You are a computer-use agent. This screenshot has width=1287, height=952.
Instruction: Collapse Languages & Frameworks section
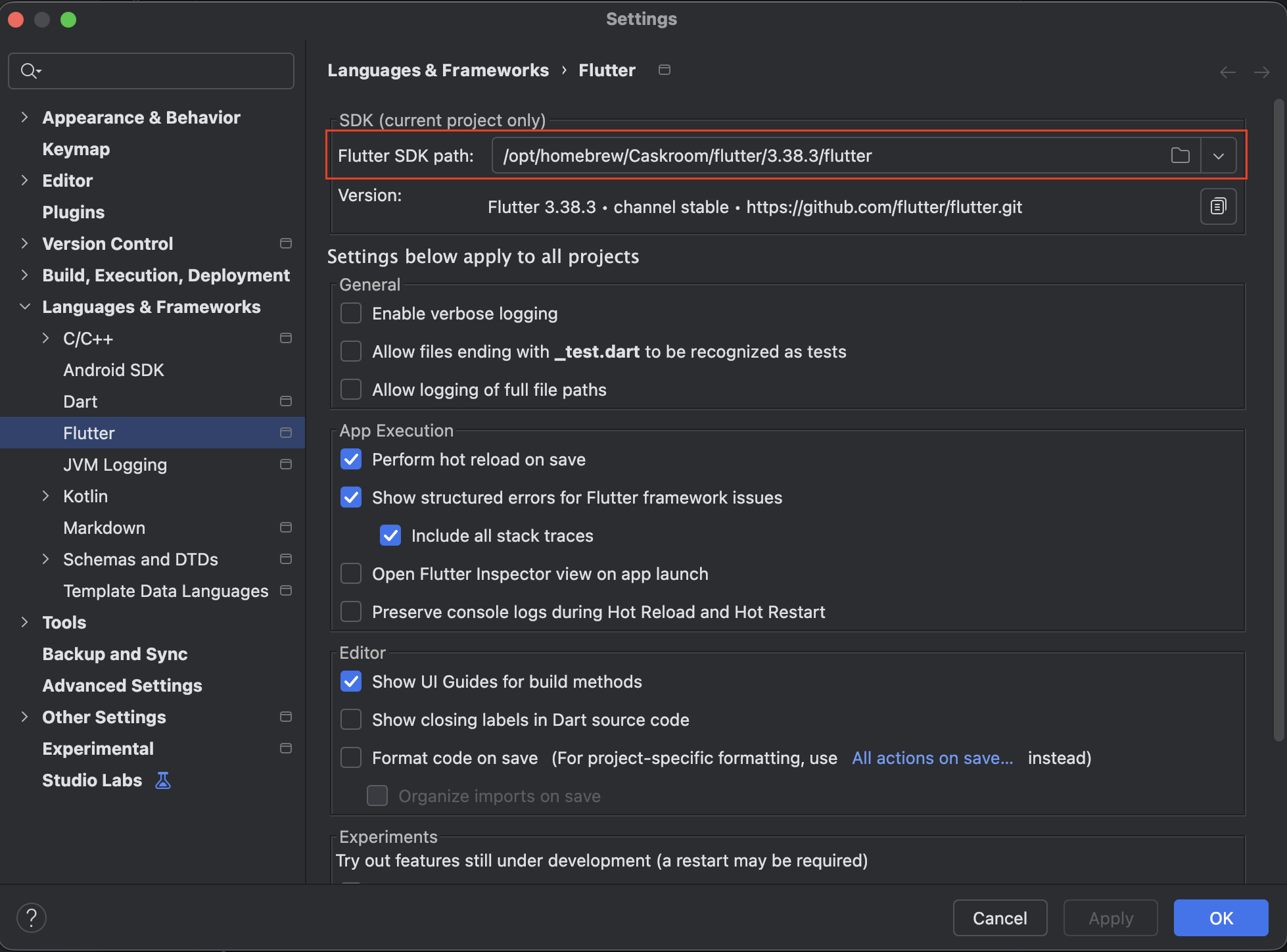coord(24,307)
